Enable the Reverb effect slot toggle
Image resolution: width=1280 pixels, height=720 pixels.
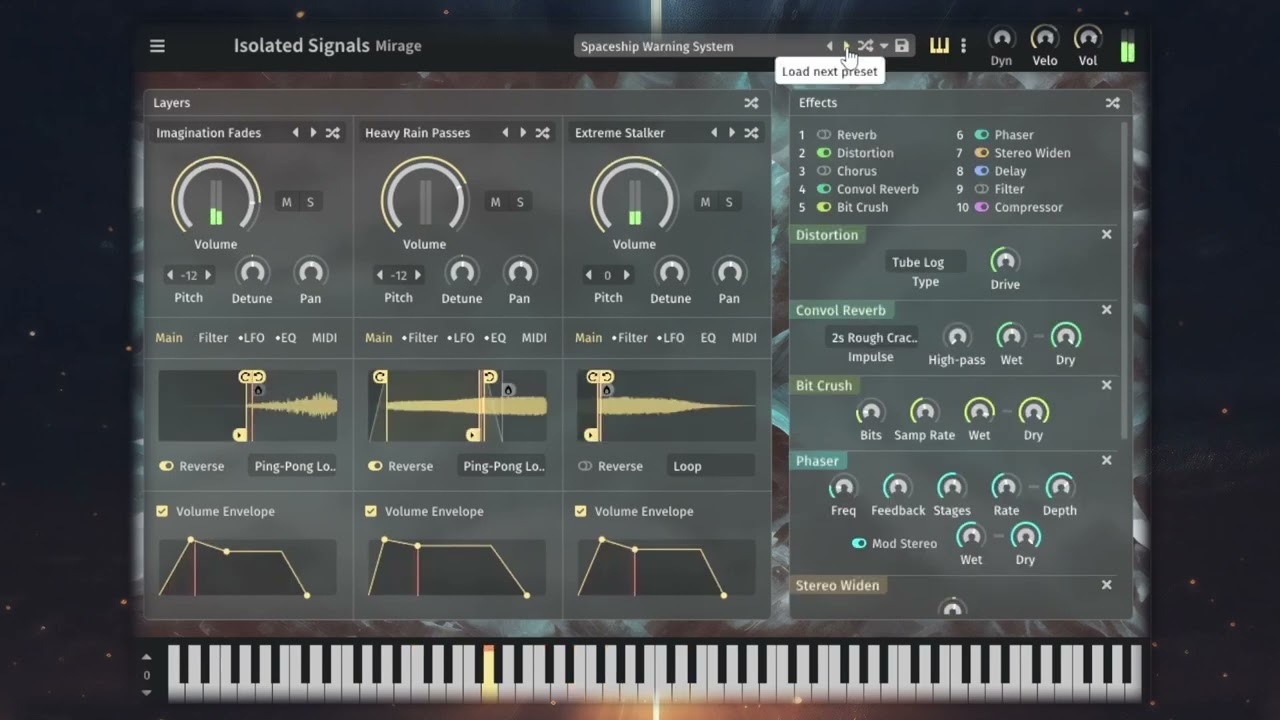click(x=824, y=135)
